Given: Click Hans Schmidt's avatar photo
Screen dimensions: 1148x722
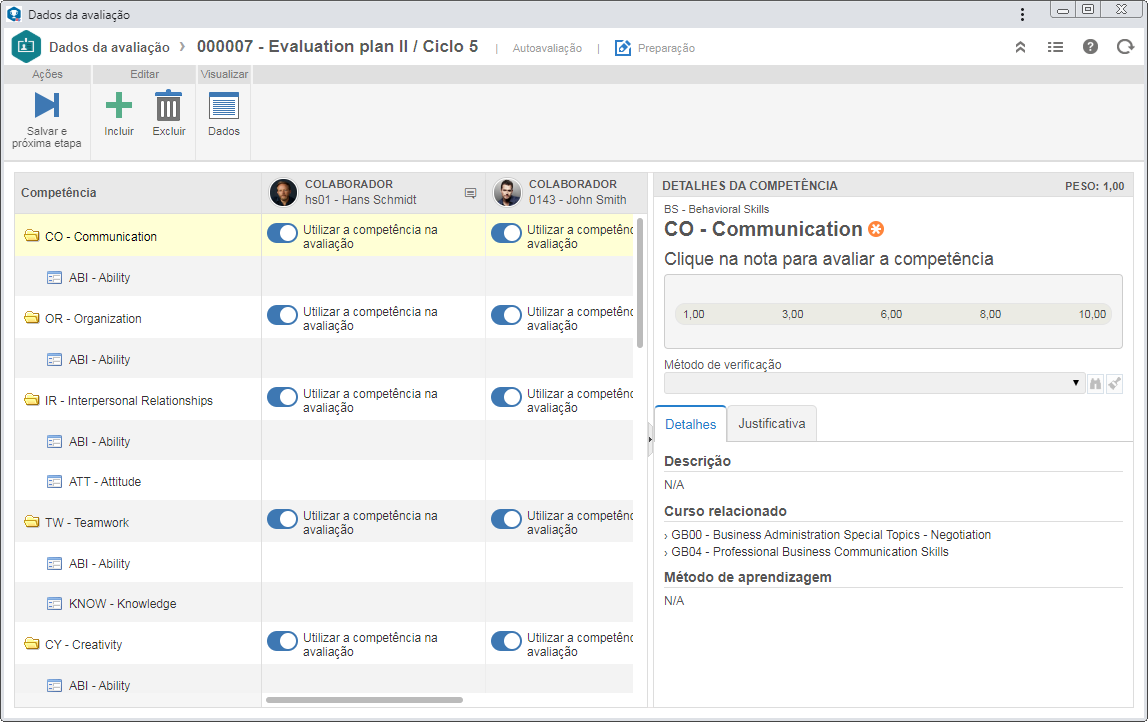Looking at the screenshot, I should click(x=283, y=193).
